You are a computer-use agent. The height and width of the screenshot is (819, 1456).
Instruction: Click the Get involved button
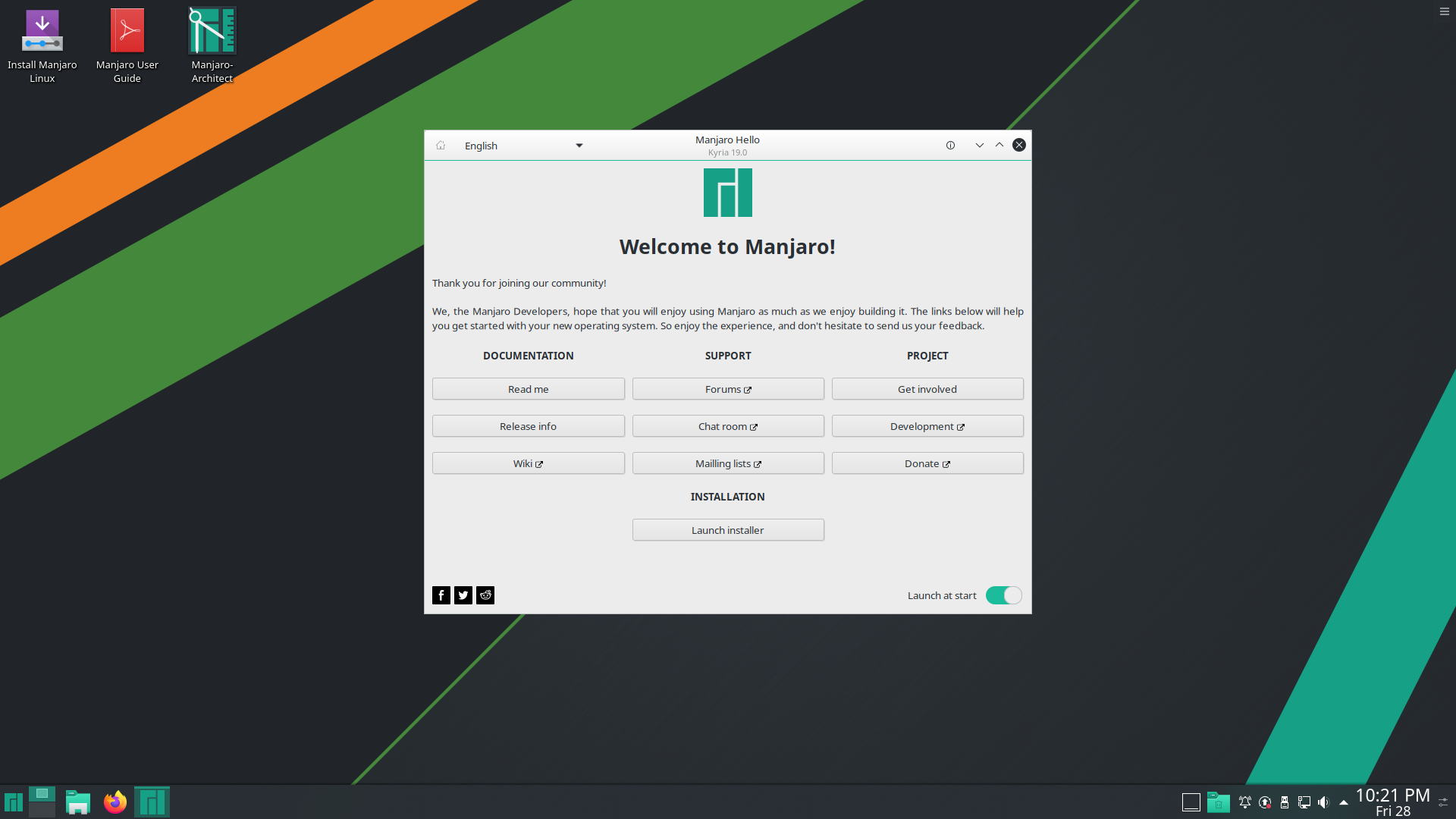tap(927, 389)
